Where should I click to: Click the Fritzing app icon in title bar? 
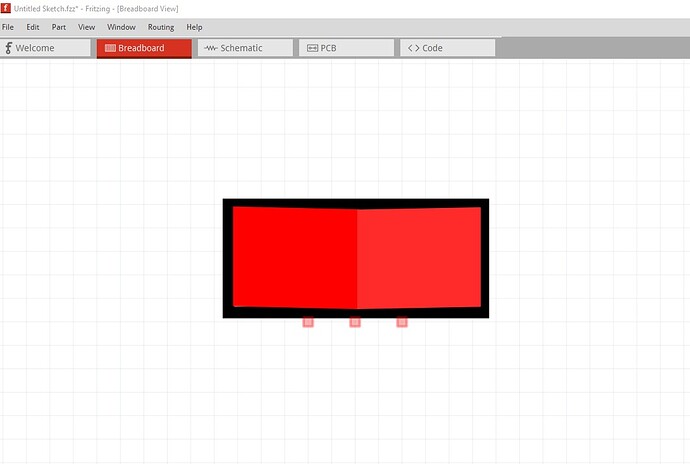[6, 8]
